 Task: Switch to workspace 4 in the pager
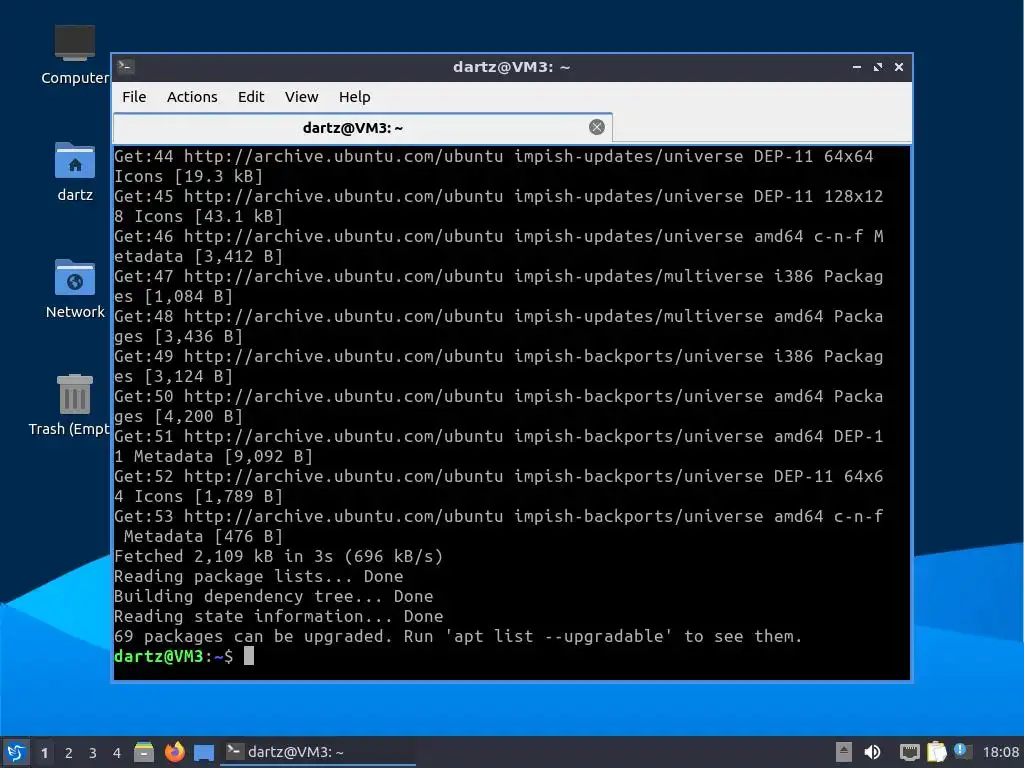tap(117, 753)
